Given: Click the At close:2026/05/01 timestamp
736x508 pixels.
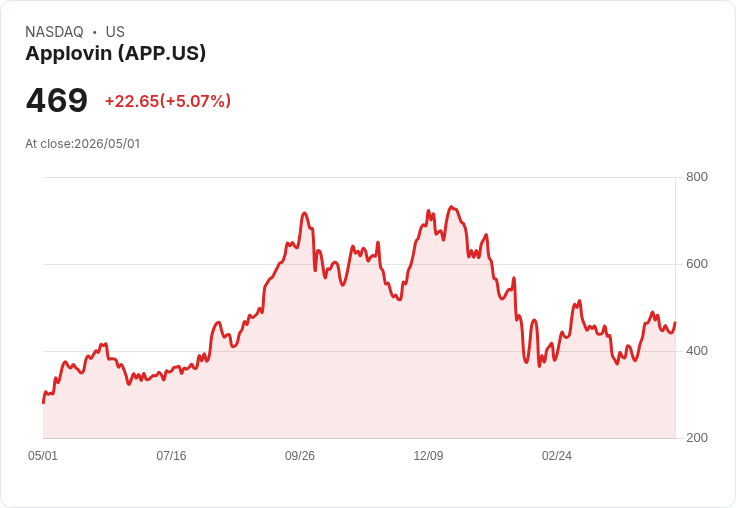Looking at the screenshot, I should [x=83, y=144].
